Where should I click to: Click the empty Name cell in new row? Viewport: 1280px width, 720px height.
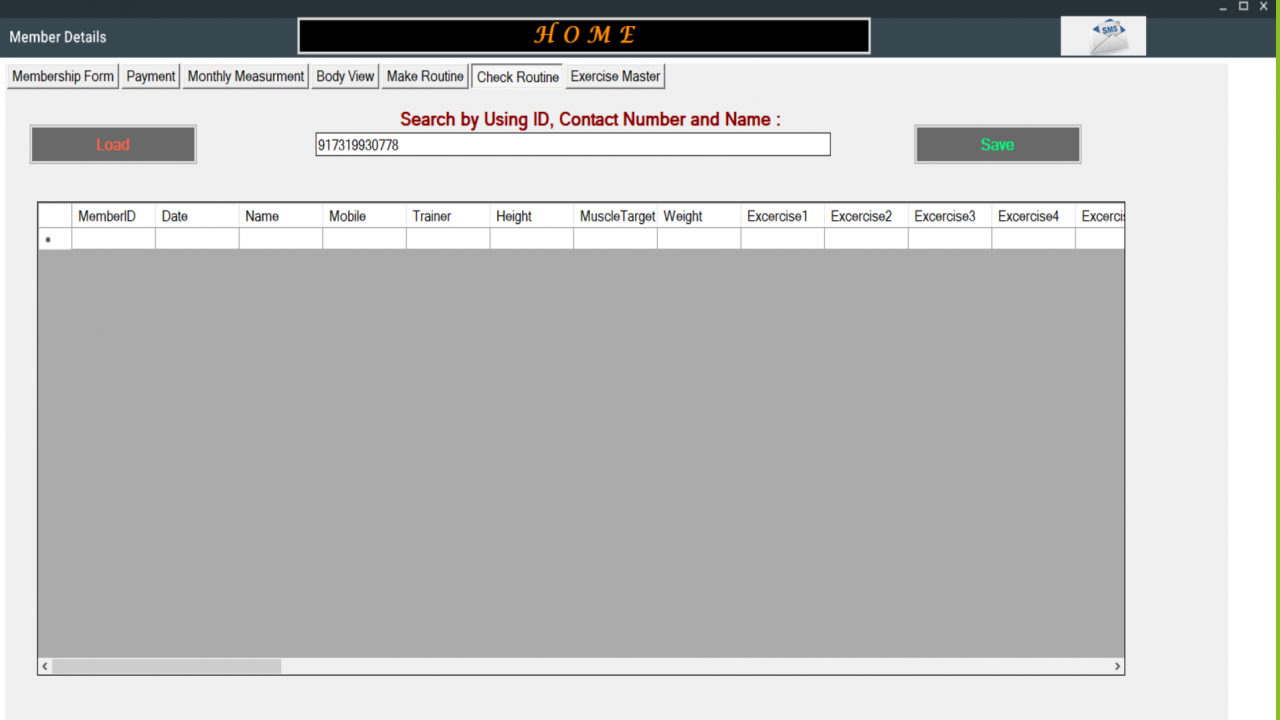[281, 239]
